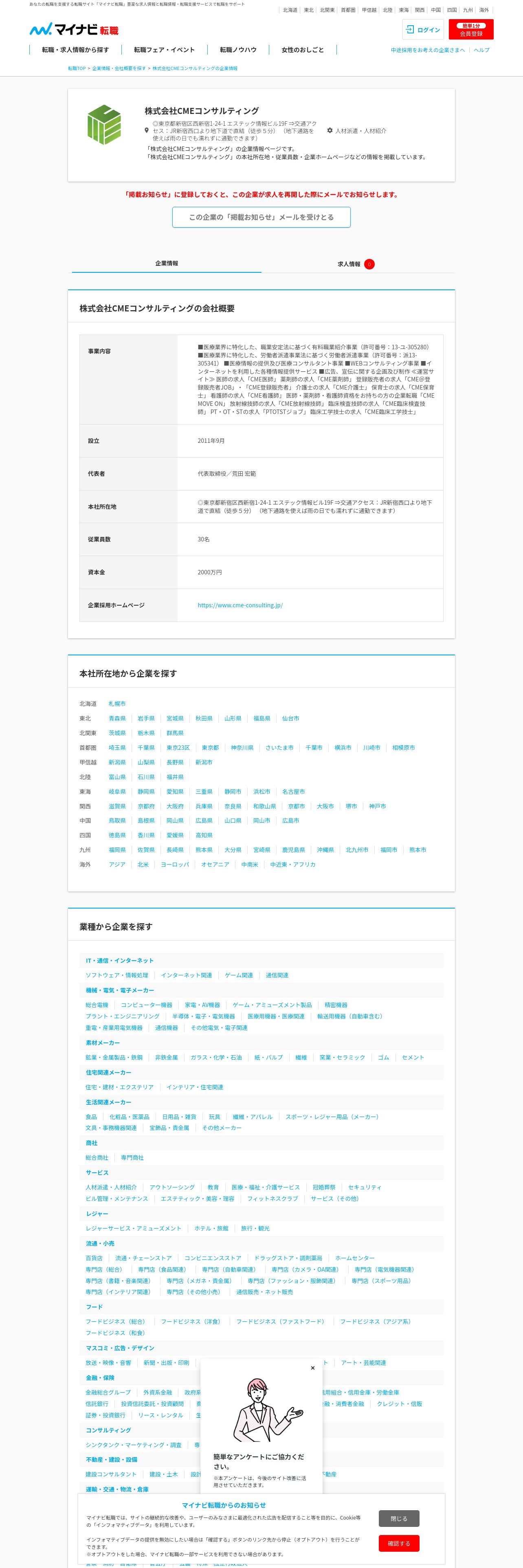
Task: Select 海外 in top region bar
Action: pyautogui.click(x=484, y=10)
